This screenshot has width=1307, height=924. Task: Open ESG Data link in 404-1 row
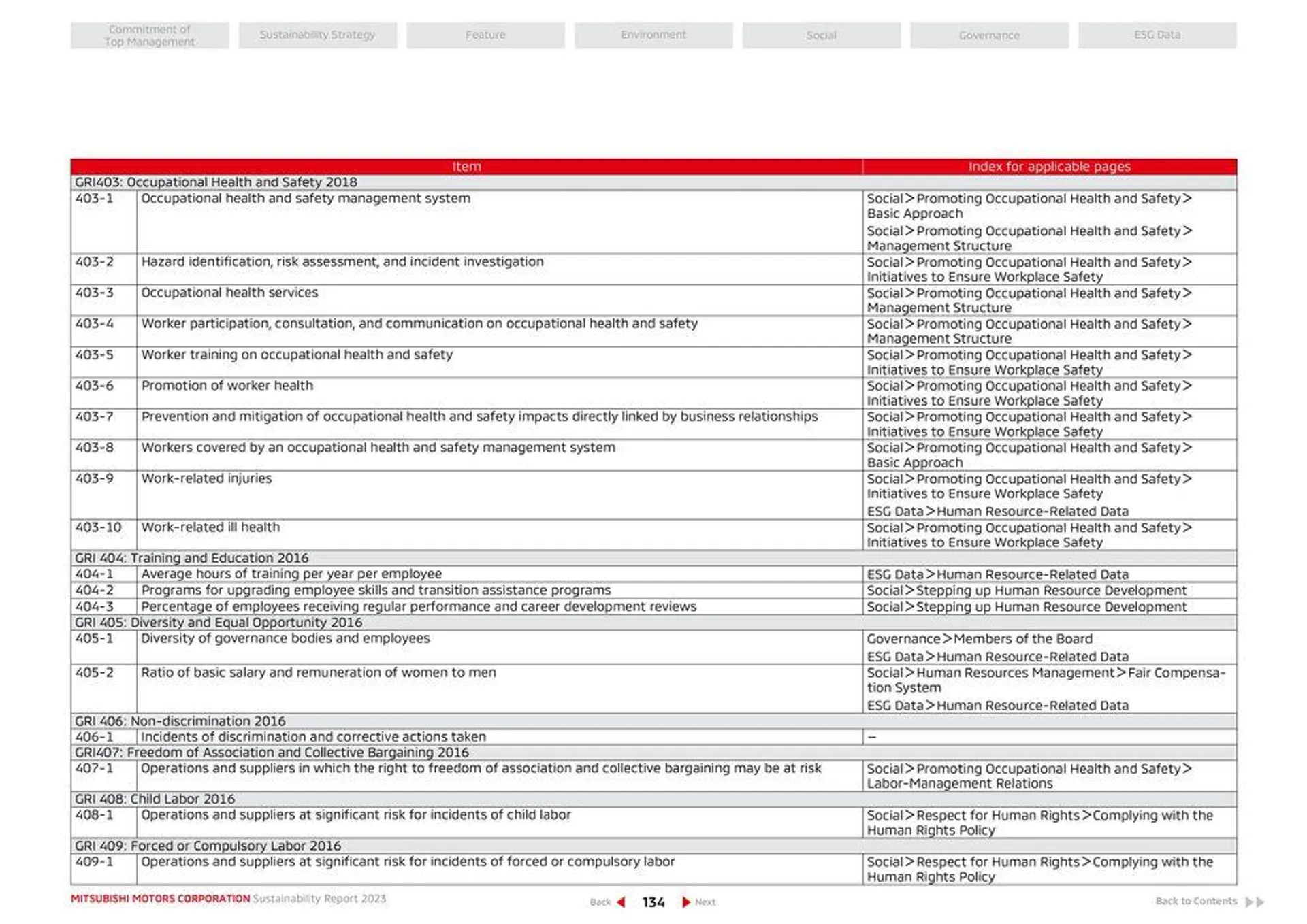(997, 575)
